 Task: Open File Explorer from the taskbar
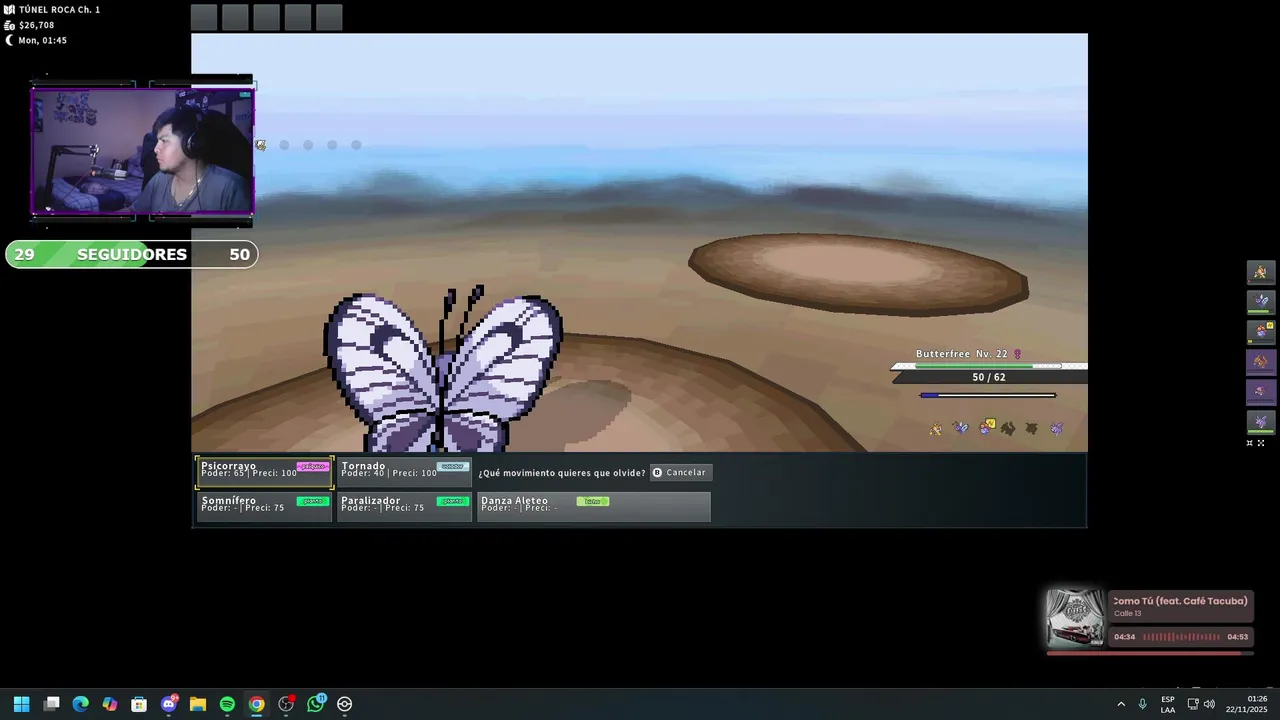click(198, 704)
